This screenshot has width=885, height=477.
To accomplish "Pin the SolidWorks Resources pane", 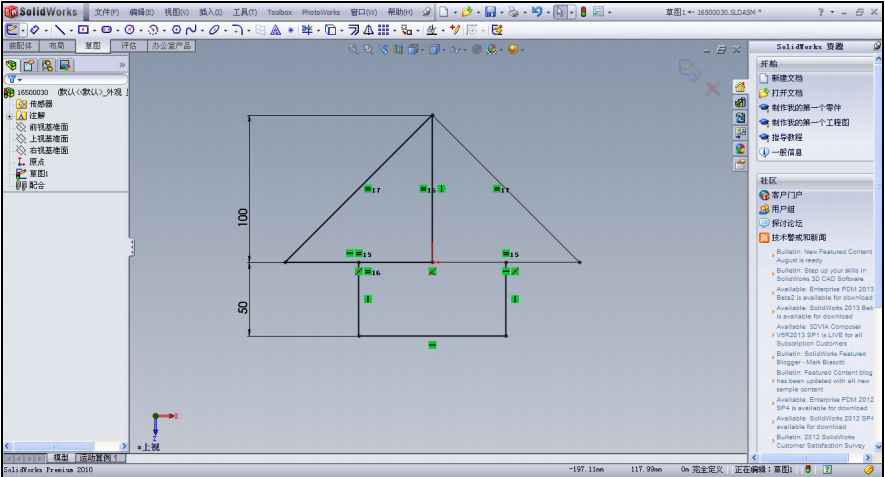I will pos(877,46).
